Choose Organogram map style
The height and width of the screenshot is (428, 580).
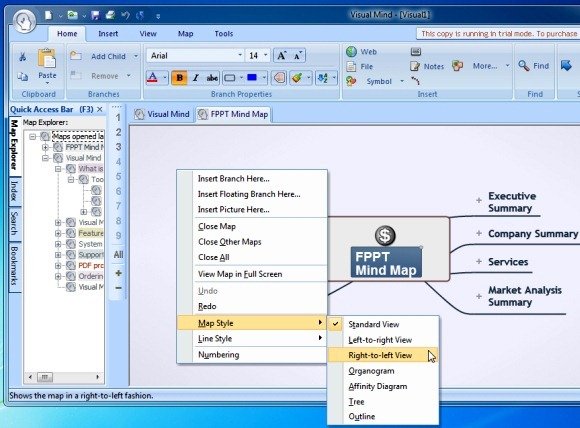click(383, 371)
